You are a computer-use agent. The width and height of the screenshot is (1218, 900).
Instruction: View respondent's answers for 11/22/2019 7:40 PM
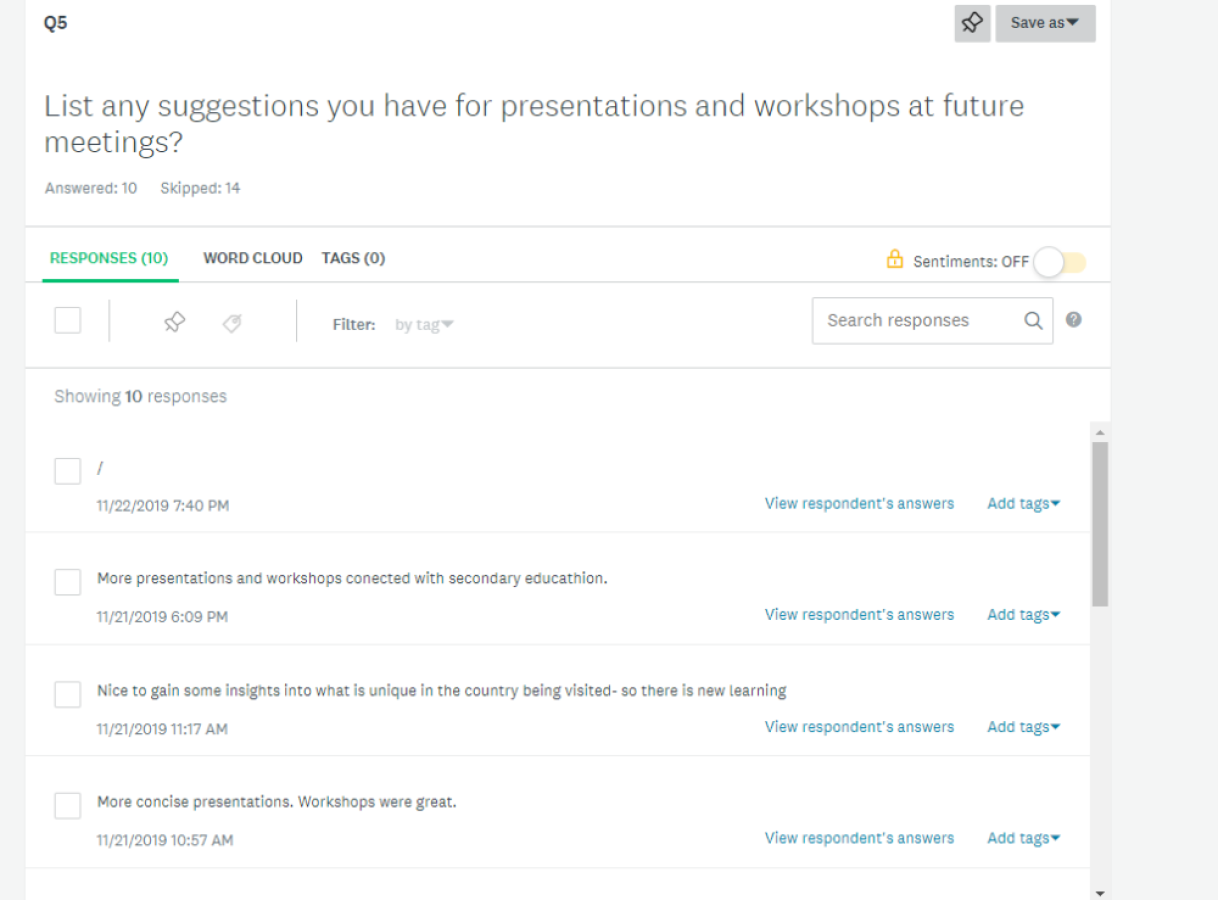[x=859, y=503]
